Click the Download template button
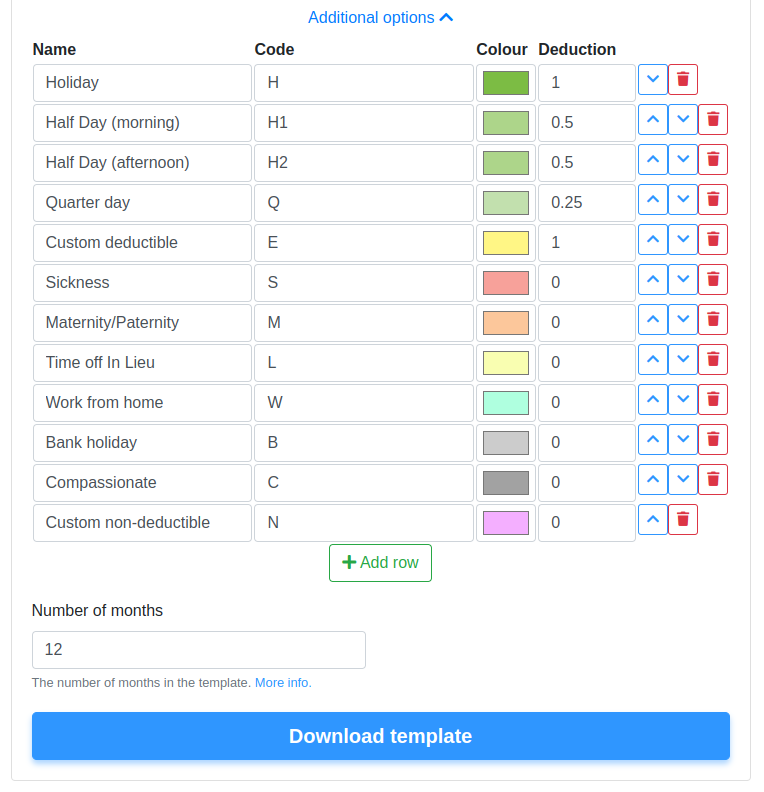The height and width of the screenshot is (792, 764). tap(381, 736)
